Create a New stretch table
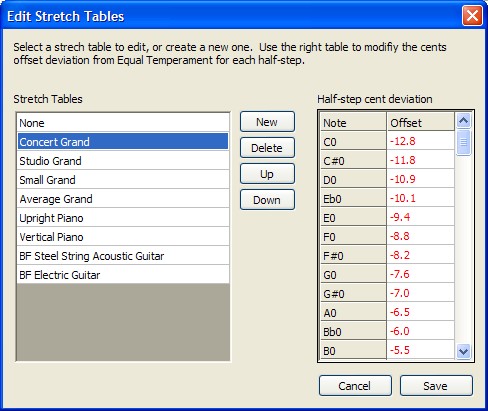488x411 pixels. pyautogui.click(x=267, y=122)
